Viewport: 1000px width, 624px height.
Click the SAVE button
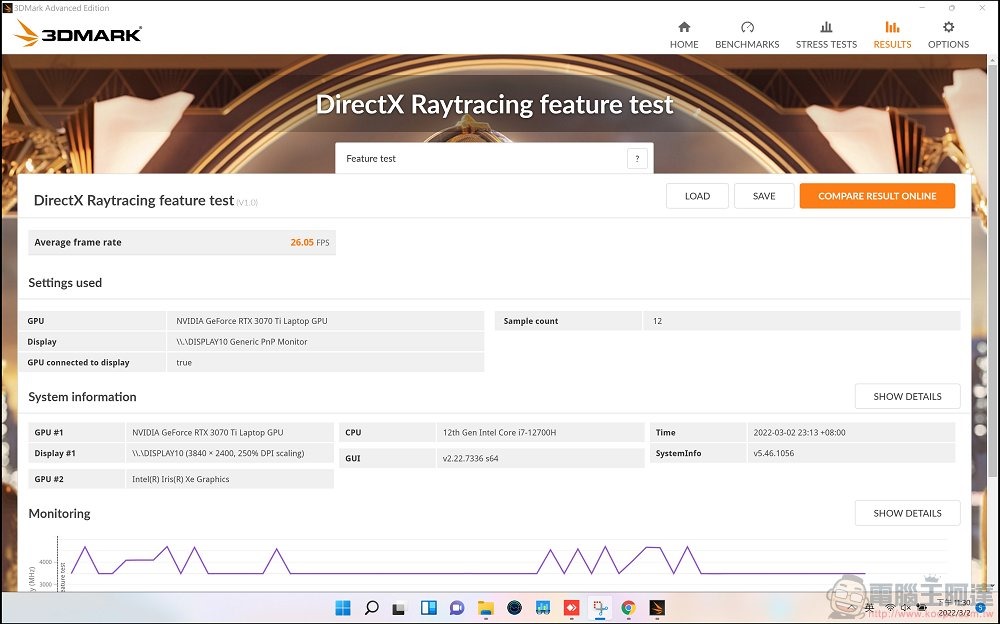pyautogui.click(x=764, y=196)
